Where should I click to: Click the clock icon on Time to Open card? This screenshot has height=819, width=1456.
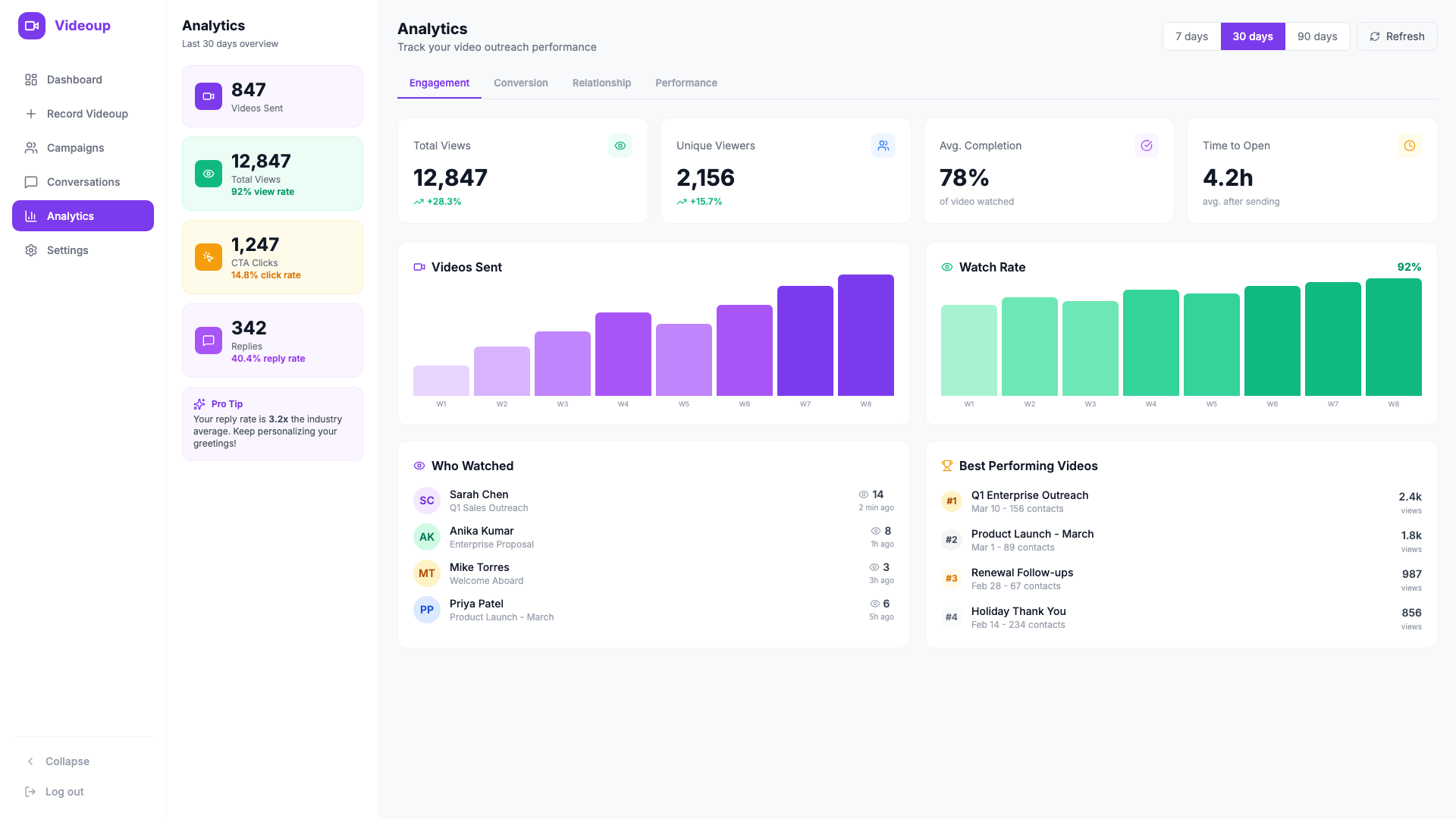pyautogui.click(x=1409, y=145)
